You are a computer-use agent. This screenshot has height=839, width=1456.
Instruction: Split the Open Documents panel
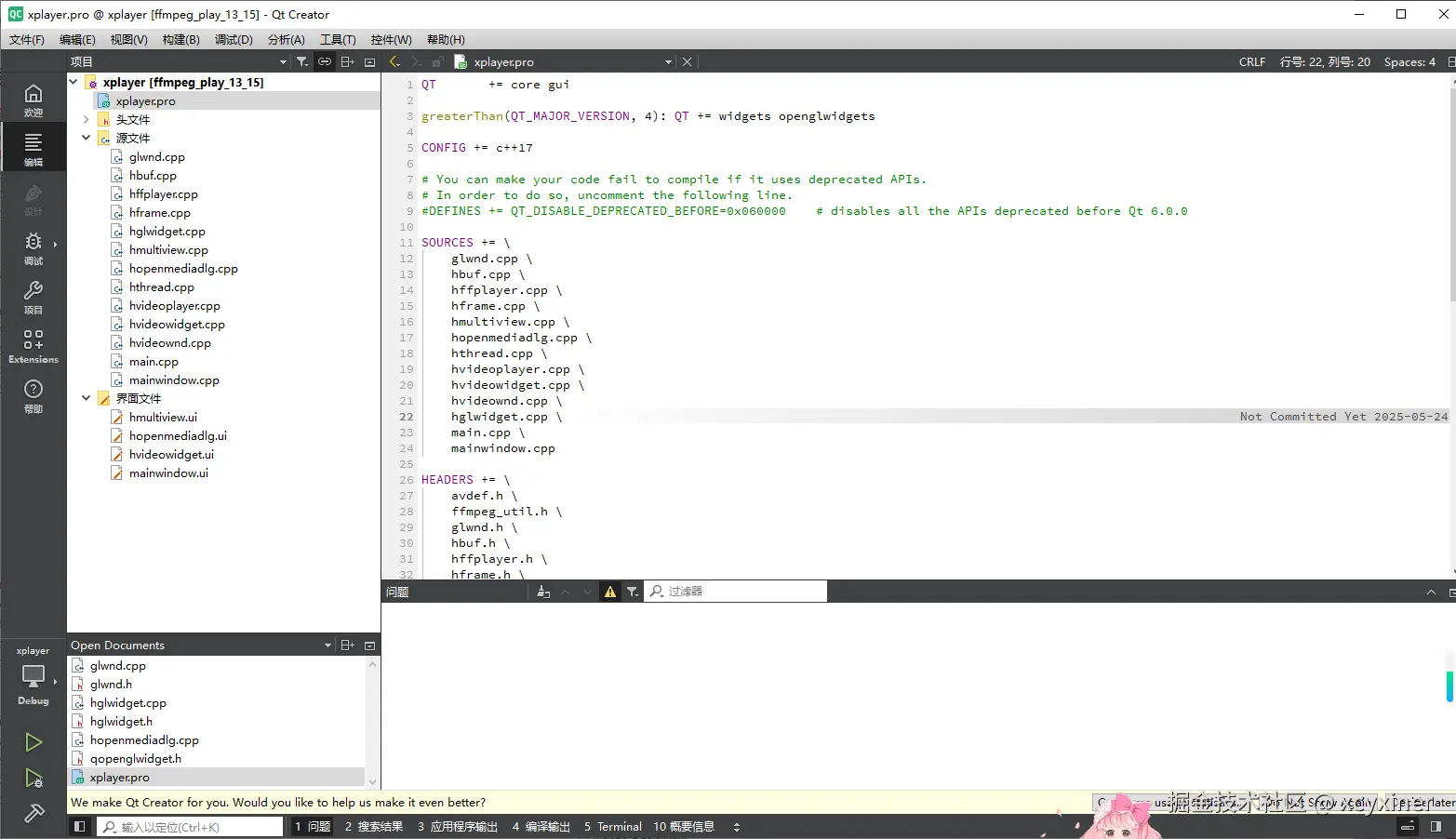pyautogui.click(x=347, y=645)
